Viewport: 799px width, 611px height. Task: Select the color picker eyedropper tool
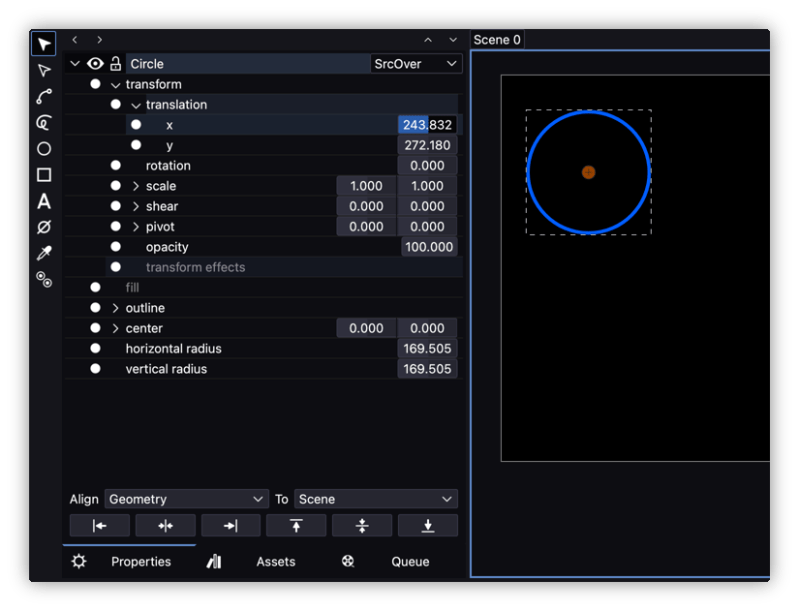coord(44,253)
